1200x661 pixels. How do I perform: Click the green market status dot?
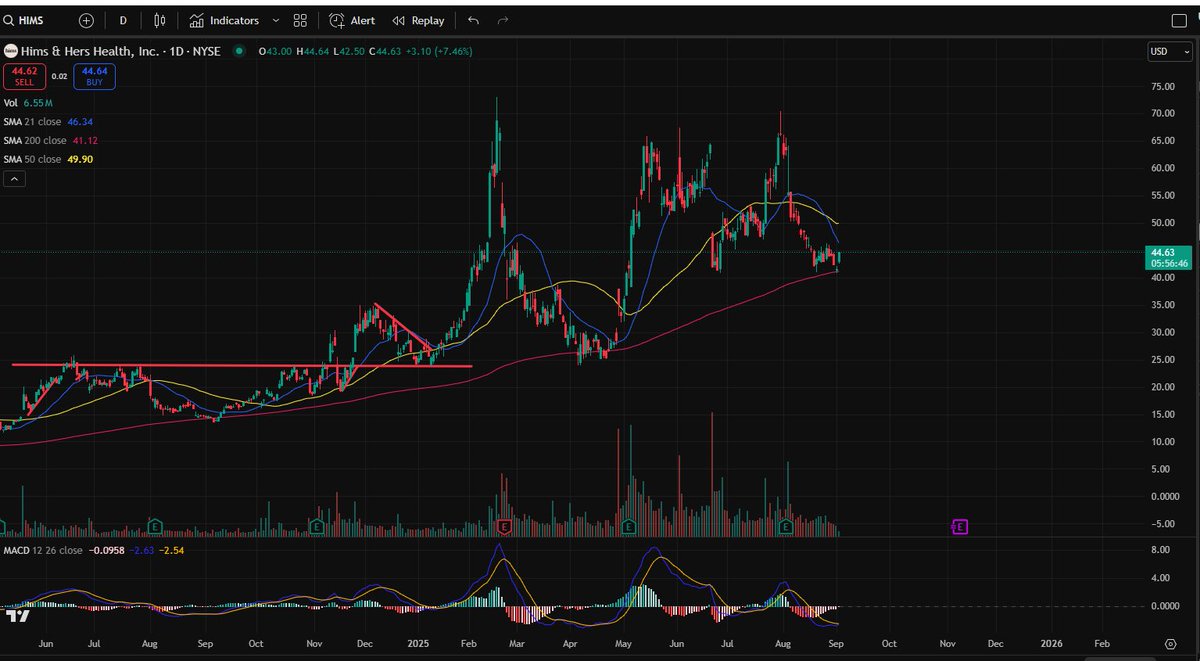[239, 51]
